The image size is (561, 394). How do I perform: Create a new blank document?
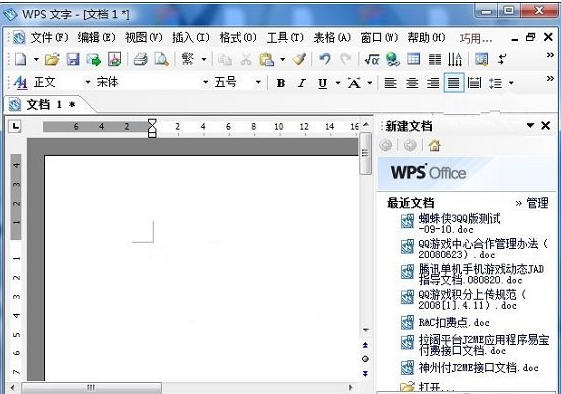[21, 59]
